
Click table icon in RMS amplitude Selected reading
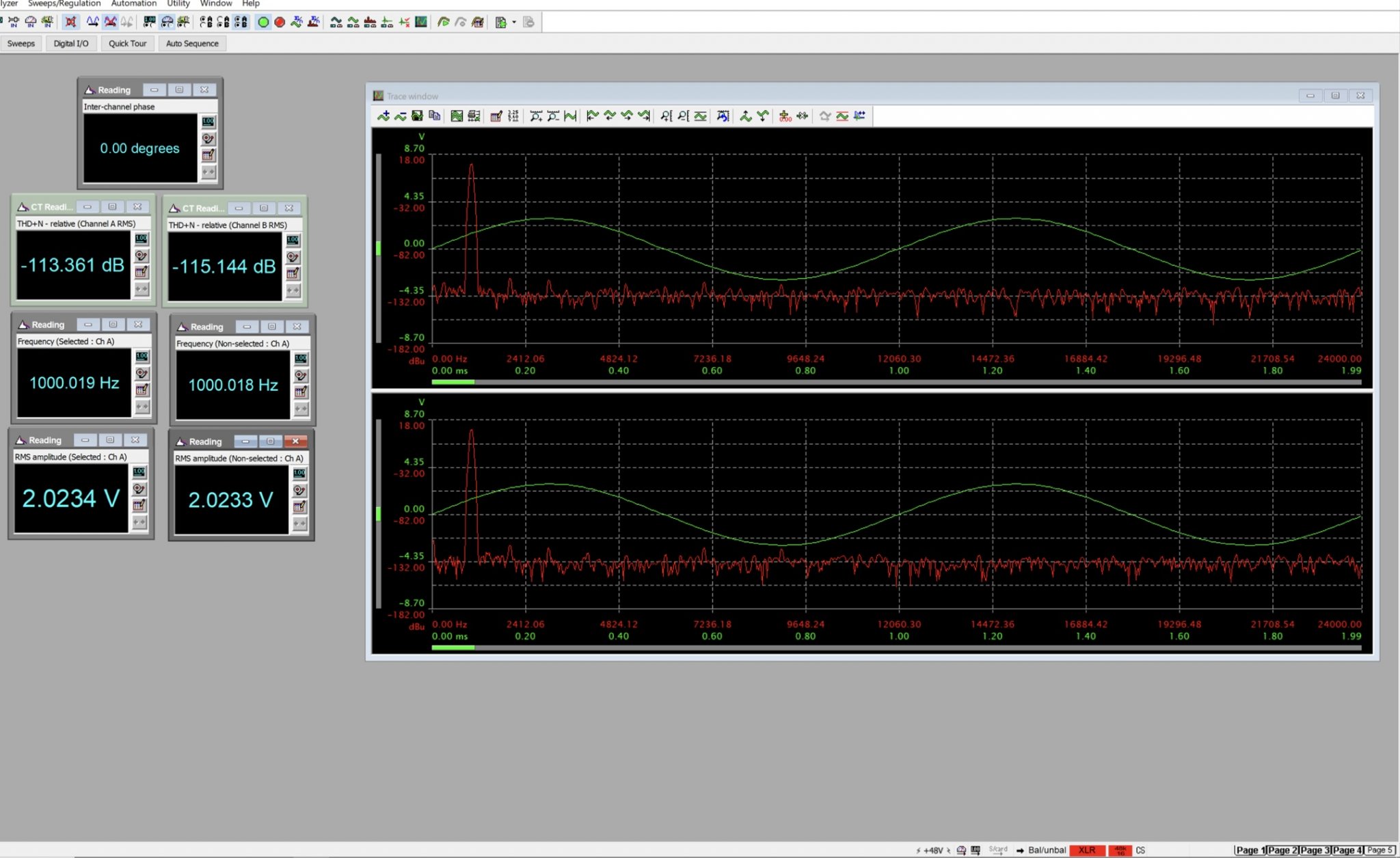pos(139,505)
